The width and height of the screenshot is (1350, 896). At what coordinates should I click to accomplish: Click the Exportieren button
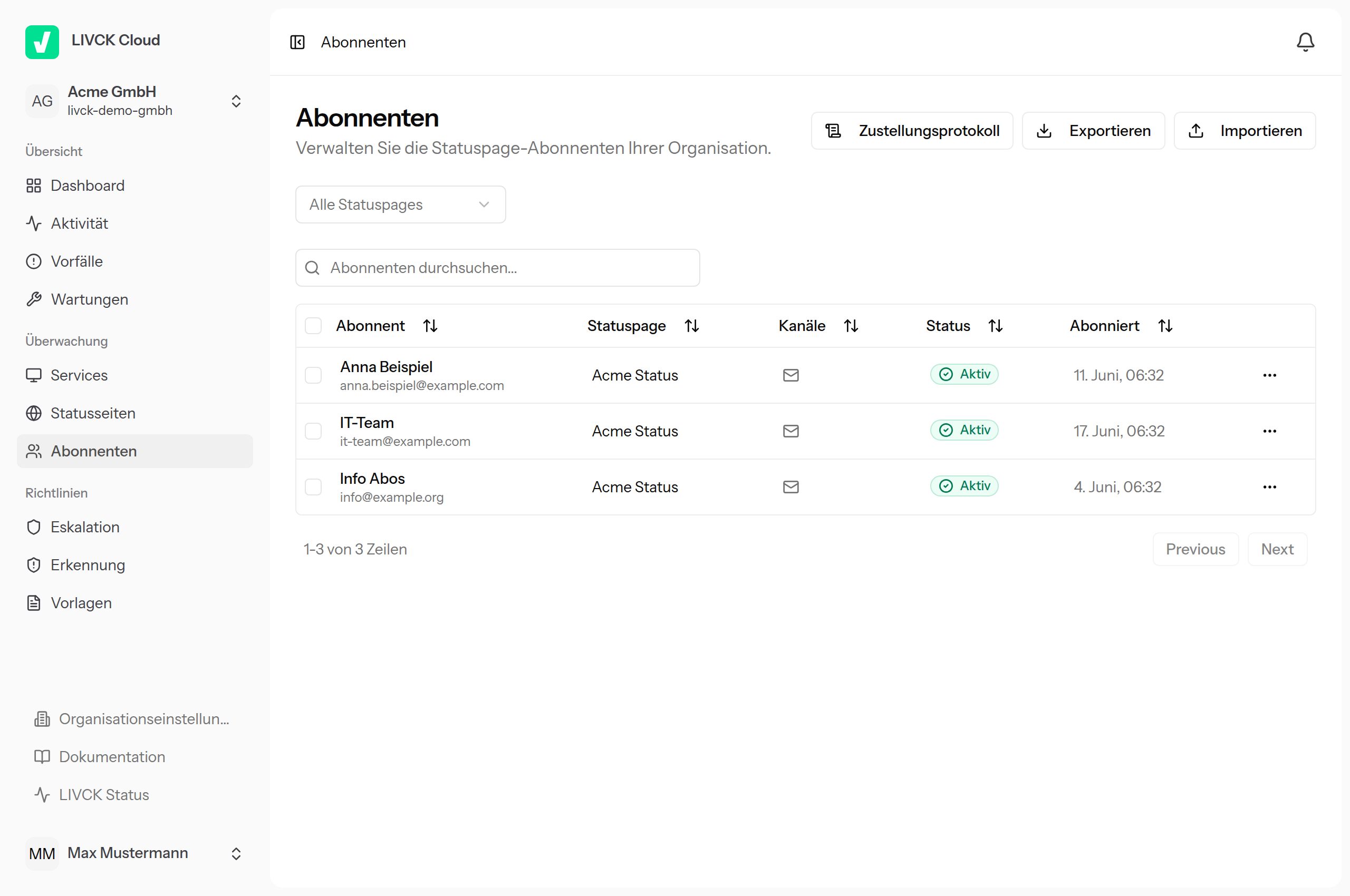tap(1093, 131)
